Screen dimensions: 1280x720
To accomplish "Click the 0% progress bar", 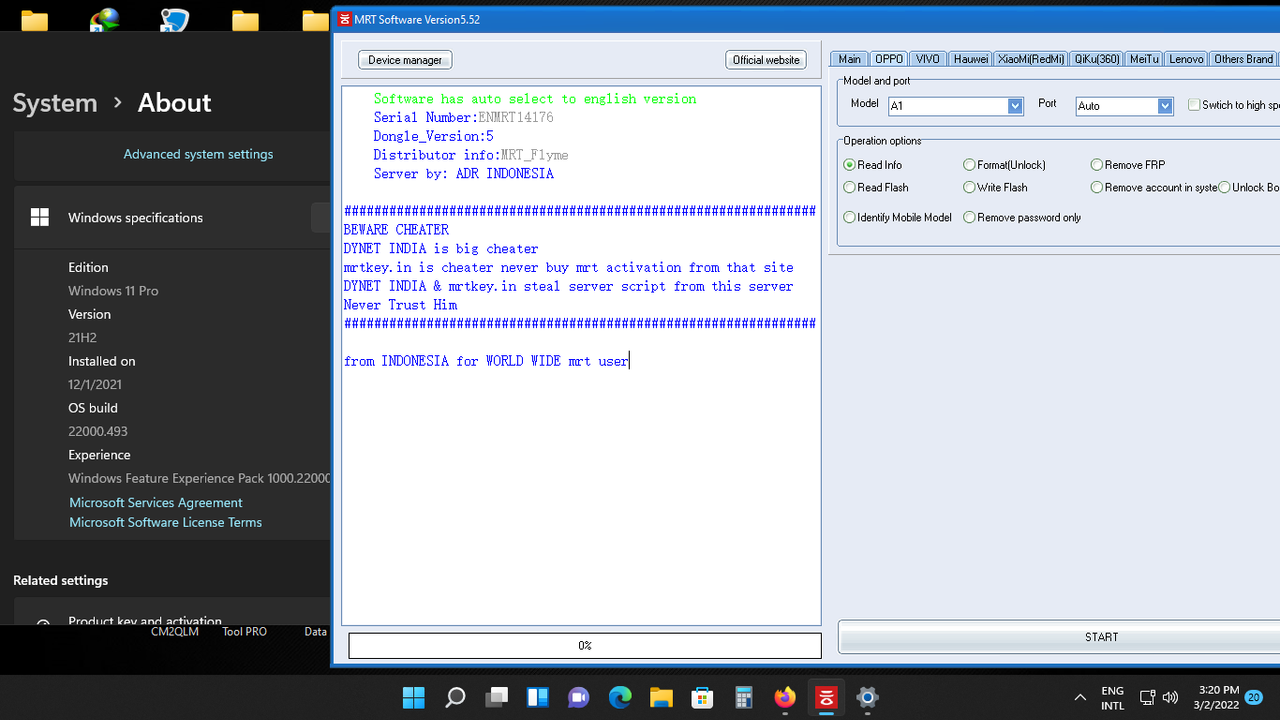I will click(x=584, y=645).
